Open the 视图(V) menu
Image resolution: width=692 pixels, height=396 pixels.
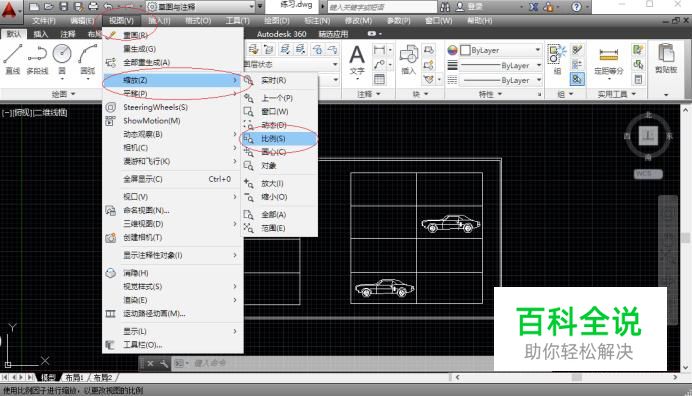pos(121,21)
